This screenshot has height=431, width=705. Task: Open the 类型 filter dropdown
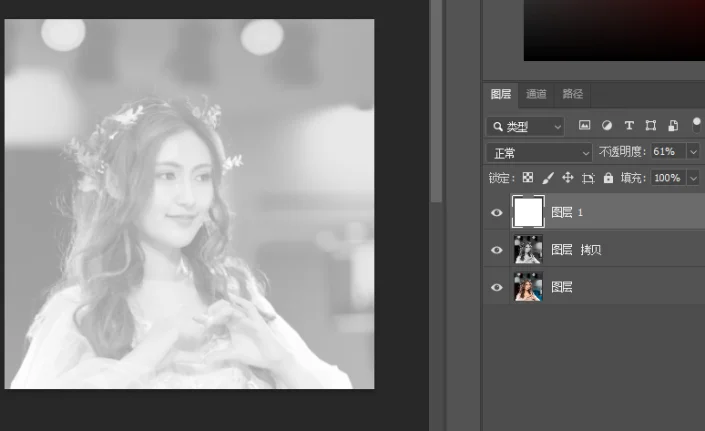(526, 127)
